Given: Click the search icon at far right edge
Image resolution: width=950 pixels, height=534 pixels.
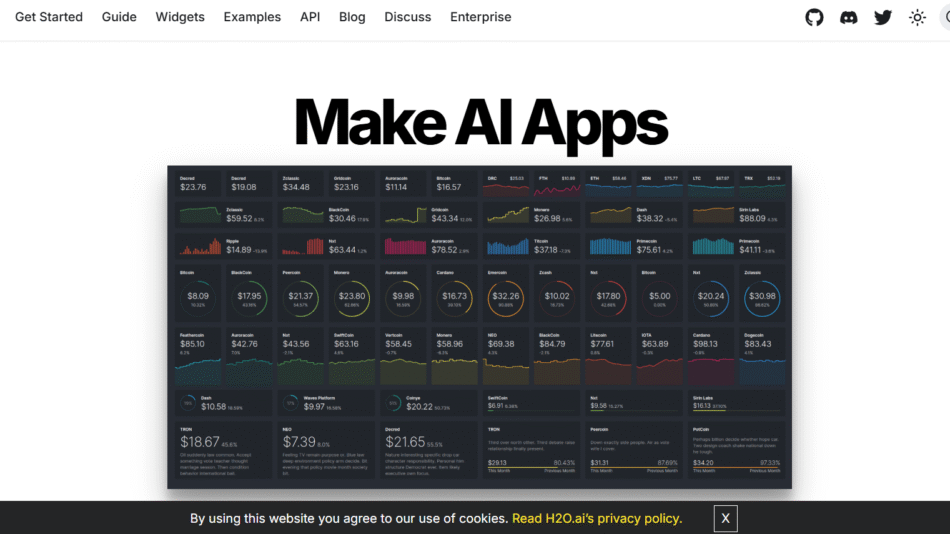Looking at the screenshot, I should 944,17.
